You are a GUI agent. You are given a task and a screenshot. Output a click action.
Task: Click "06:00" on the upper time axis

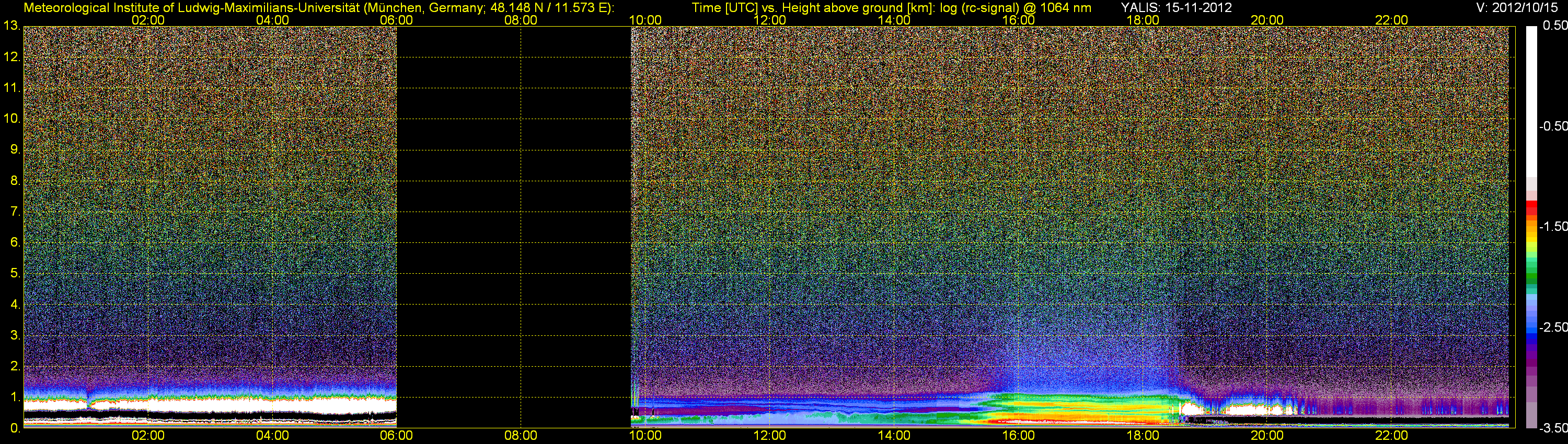(396, 20)
